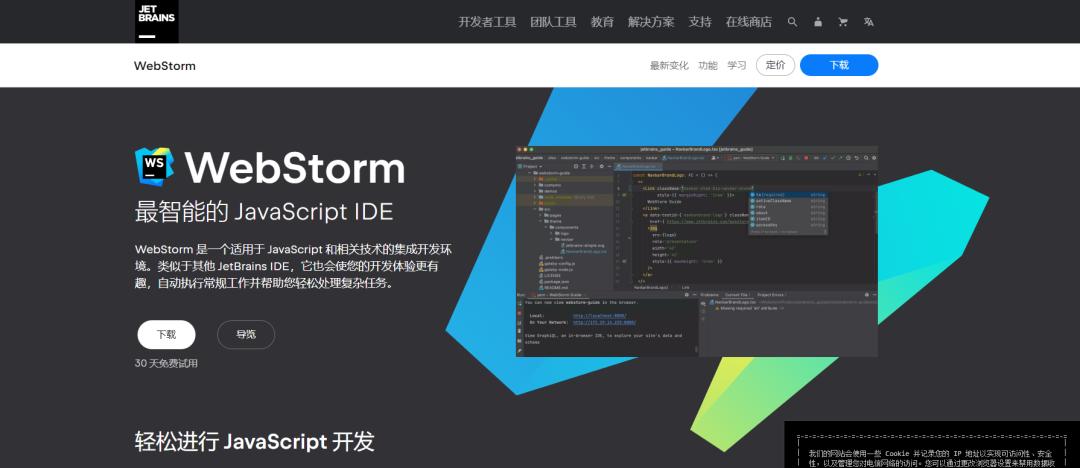Click the blue 下载 button

[839, 65]
